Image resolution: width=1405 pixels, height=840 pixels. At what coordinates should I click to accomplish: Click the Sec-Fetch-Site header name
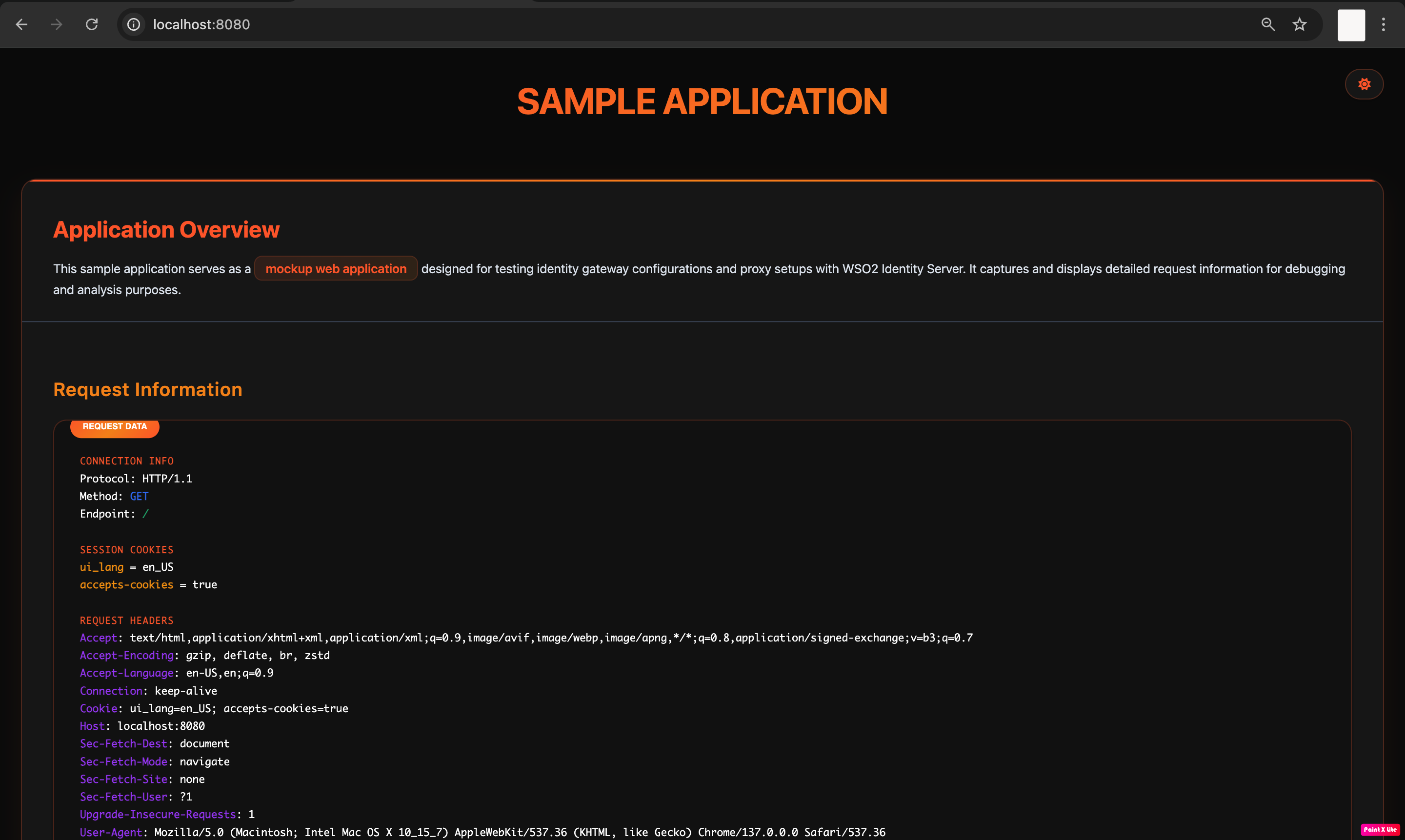coord(123,780)
